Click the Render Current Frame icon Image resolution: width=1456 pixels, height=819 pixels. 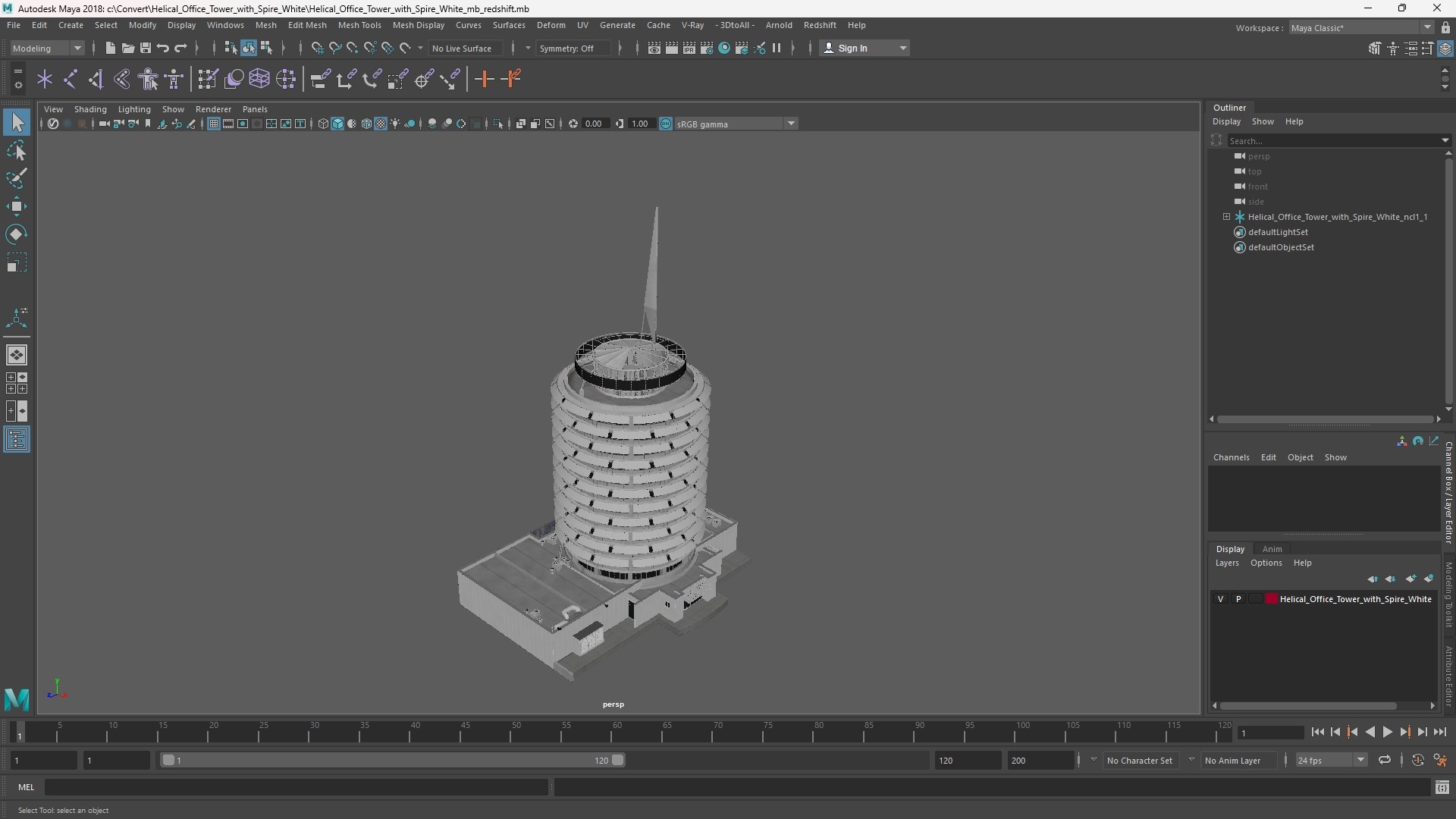(671, 48)
